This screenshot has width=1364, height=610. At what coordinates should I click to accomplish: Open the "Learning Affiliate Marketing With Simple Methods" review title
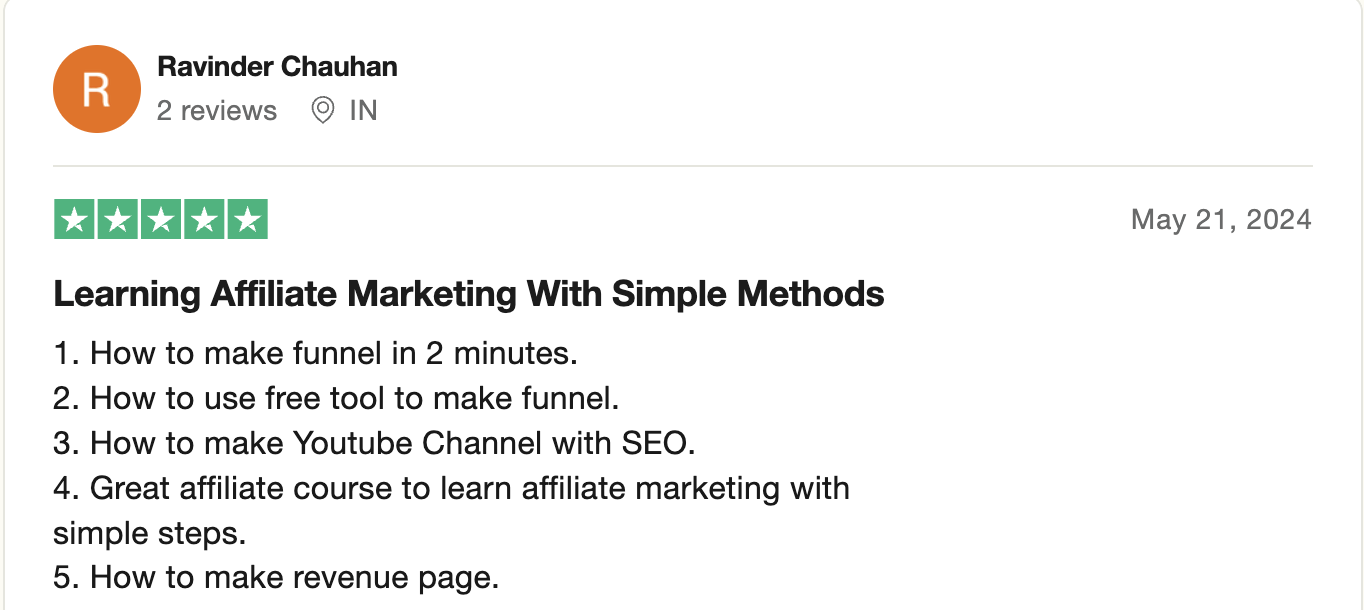pos(468,294)
